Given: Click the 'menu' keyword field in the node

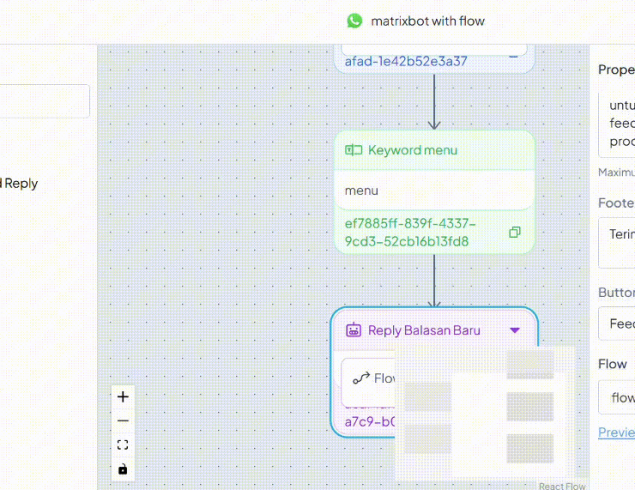Looking at the screenshot, I should coord(434,190).
